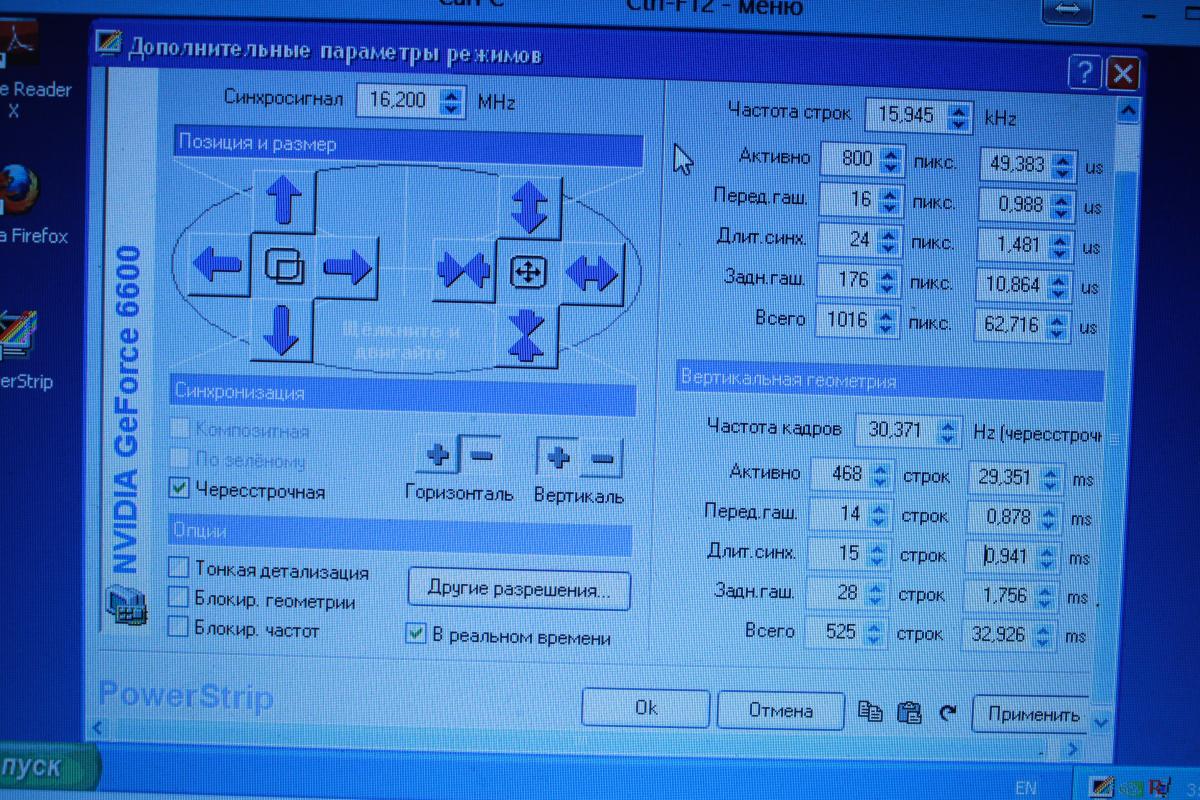Click the horizontal sync polarity plus button
The image size is (1200, 800).
(x=438, y=457)
